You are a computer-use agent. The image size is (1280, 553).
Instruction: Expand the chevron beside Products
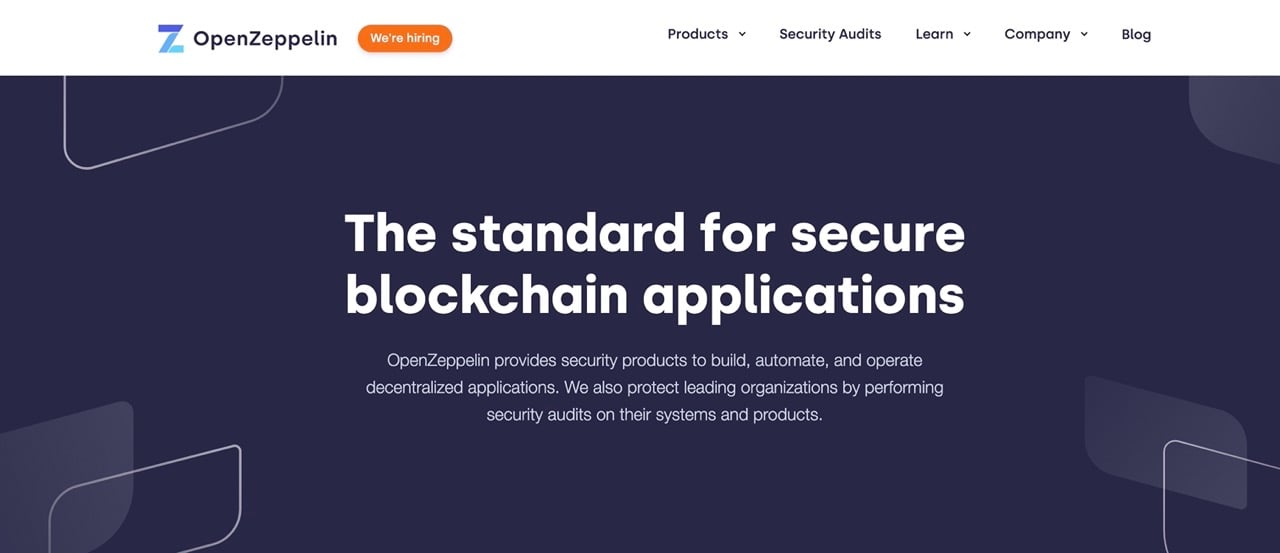click(742, 34)
